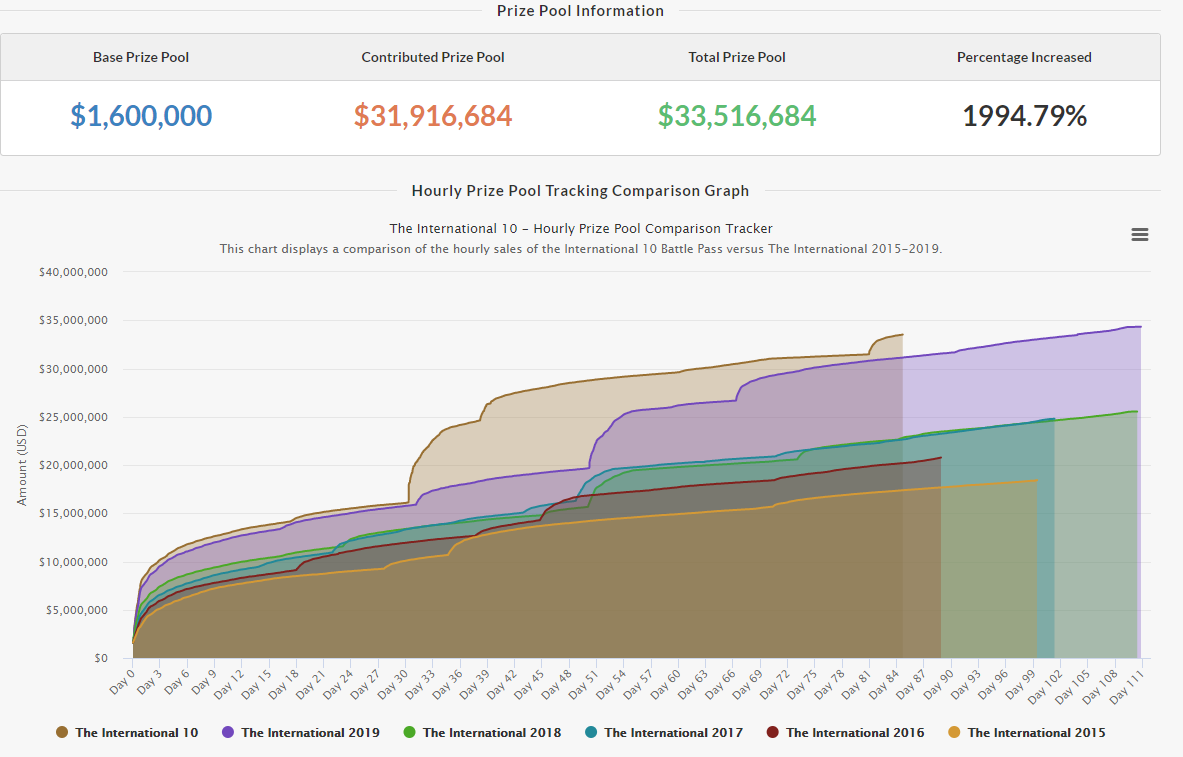The width and height of the screenshot is (1183, 757).
Task: Hide The International 2018 series via legend
Action: click(482, 732)
